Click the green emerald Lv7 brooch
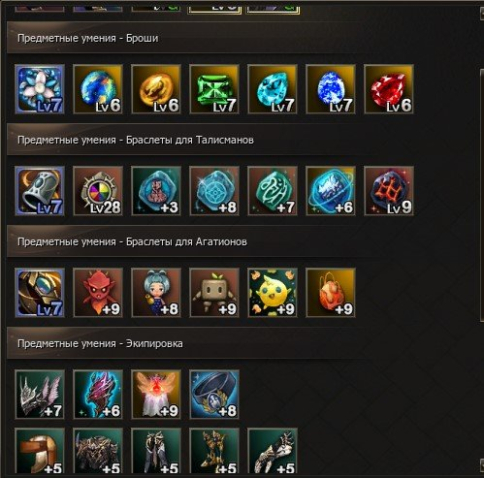The image size is (484, 478). (x=214, y=89)
